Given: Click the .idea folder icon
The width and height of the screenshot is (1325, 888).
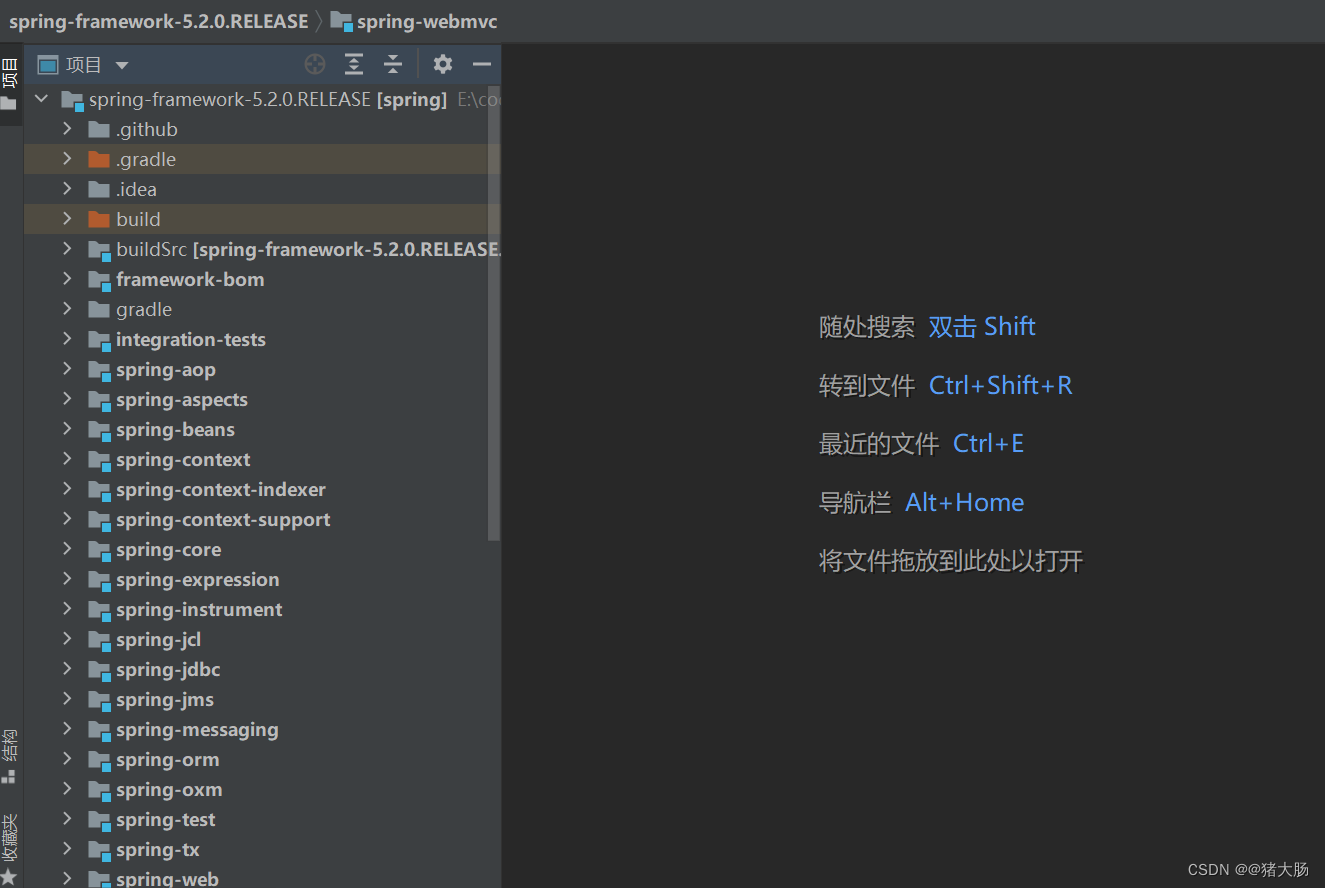Looking at the screenshot, I should (x=98, y=189).
